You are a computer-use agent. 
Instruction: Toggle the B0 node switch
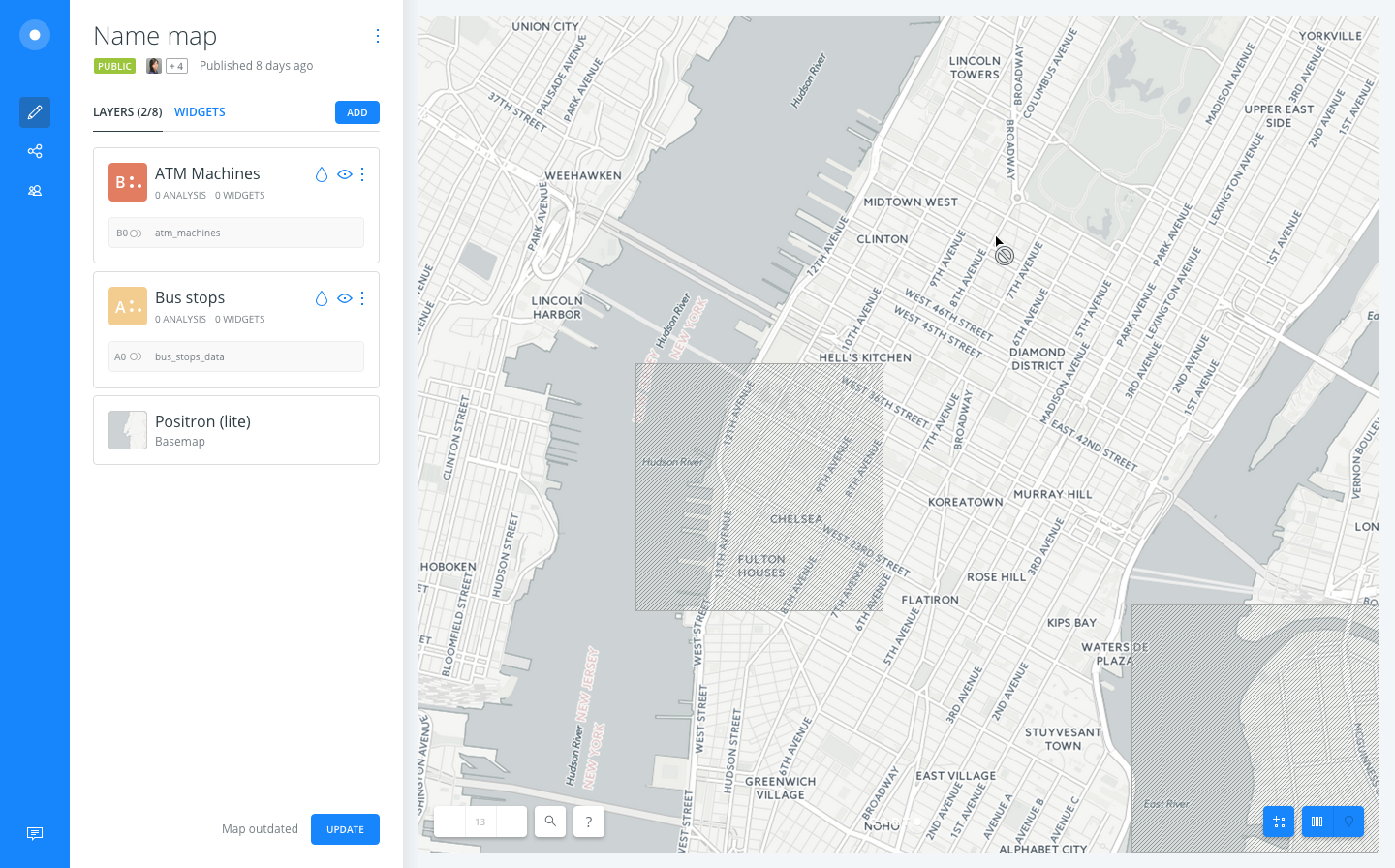pos(136,233)
